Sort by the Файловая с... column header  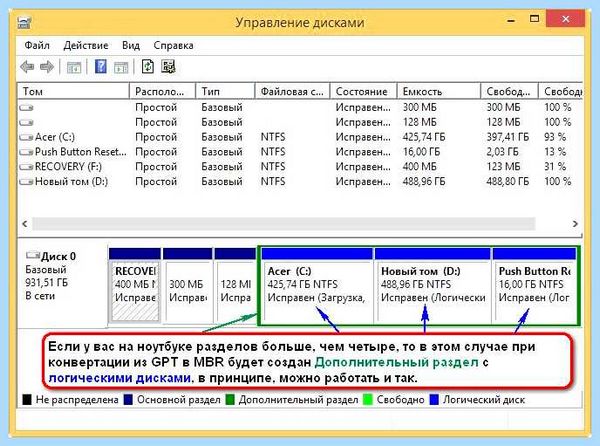292,91
